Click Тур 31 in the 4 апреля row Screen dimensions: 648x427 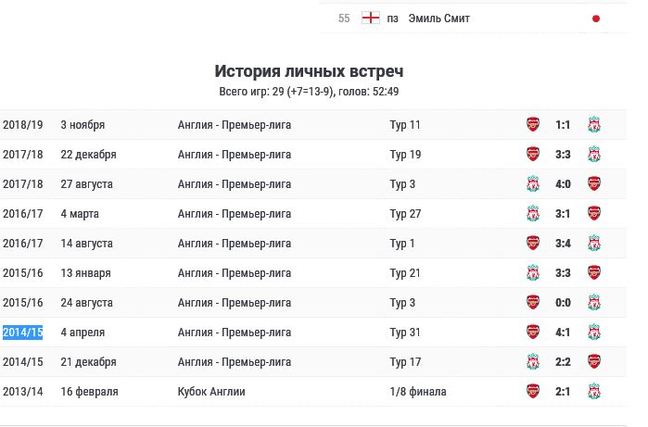click(405, 332)
